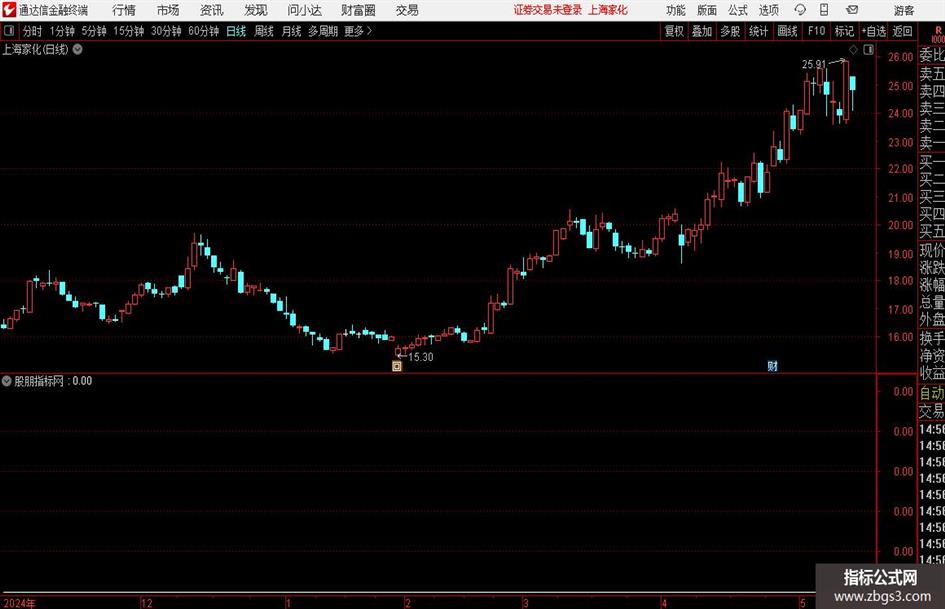This screenshot has height=609, width=945.
Task: Click the 现价 row in the right quote panel
Action: click(932, 250)
